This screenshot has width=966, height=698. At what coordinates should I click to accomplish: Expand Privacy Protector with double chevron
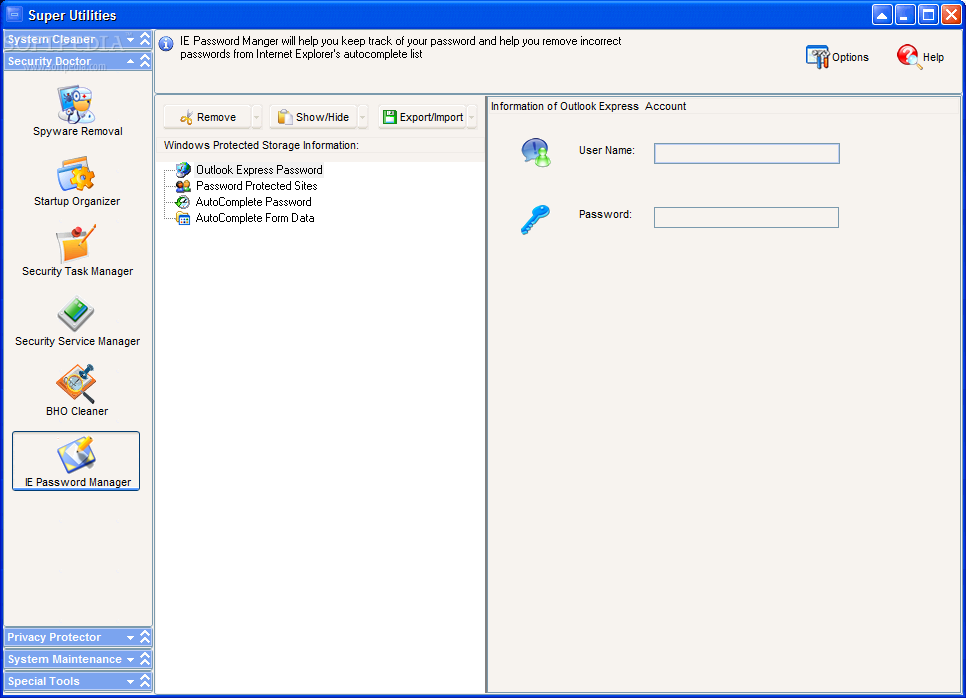click(x=145, y=637)
